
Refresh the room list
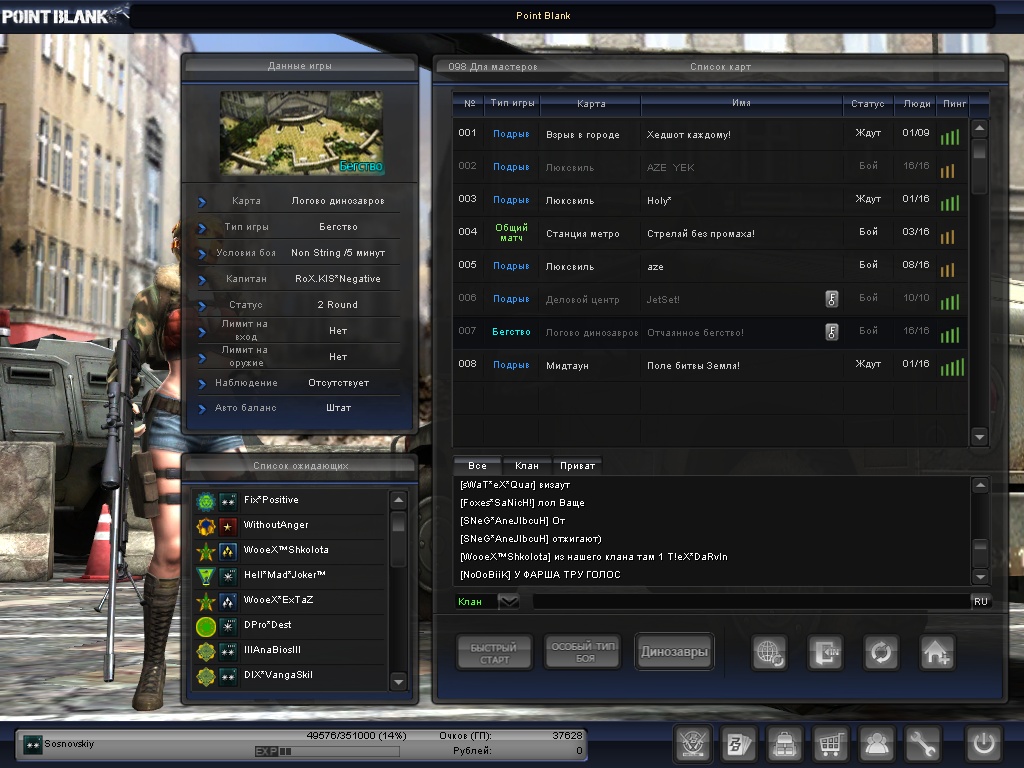(x=881, y=652)
